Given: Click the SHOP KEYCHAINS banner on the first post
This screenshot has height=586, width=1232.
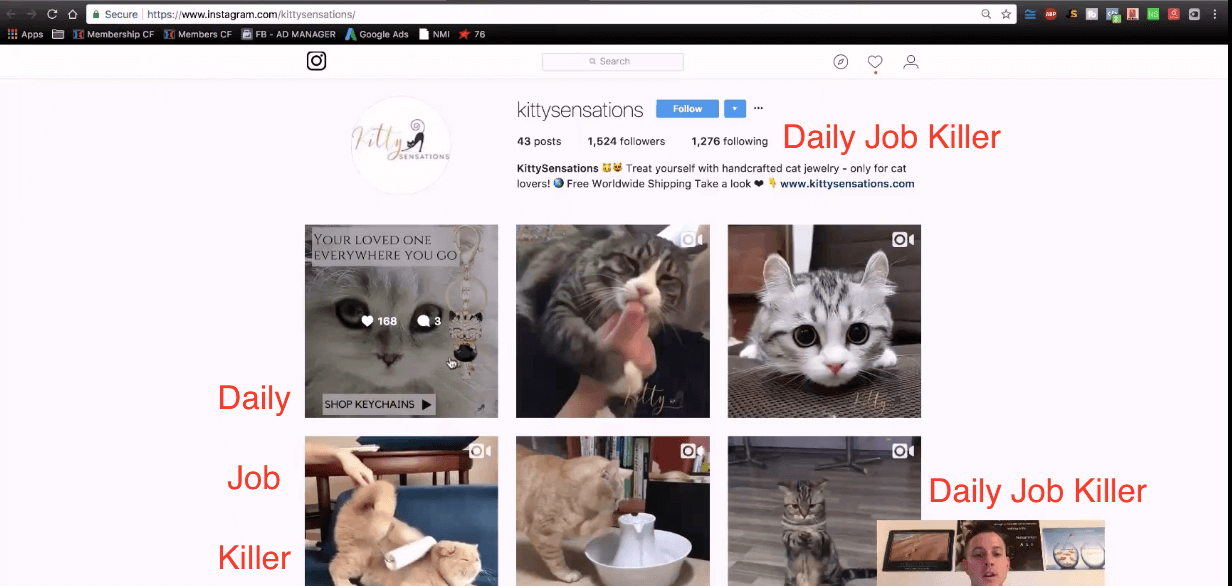Looking at the screenshot, I should click(378, 405).
